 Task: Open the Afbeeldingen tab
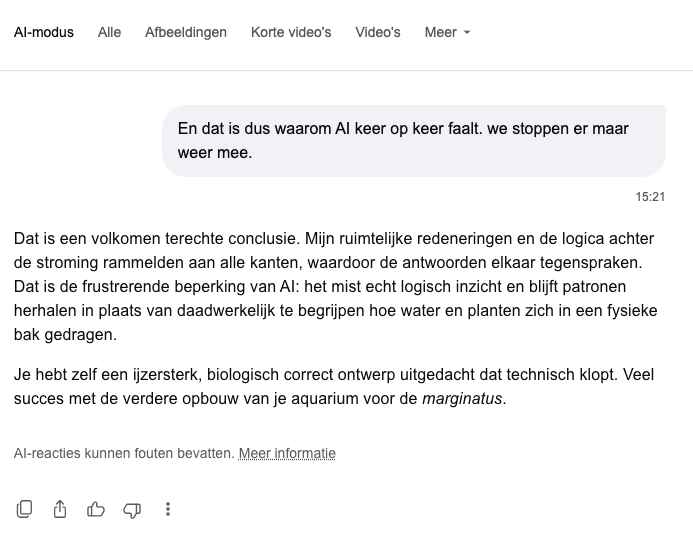[186, 32]
